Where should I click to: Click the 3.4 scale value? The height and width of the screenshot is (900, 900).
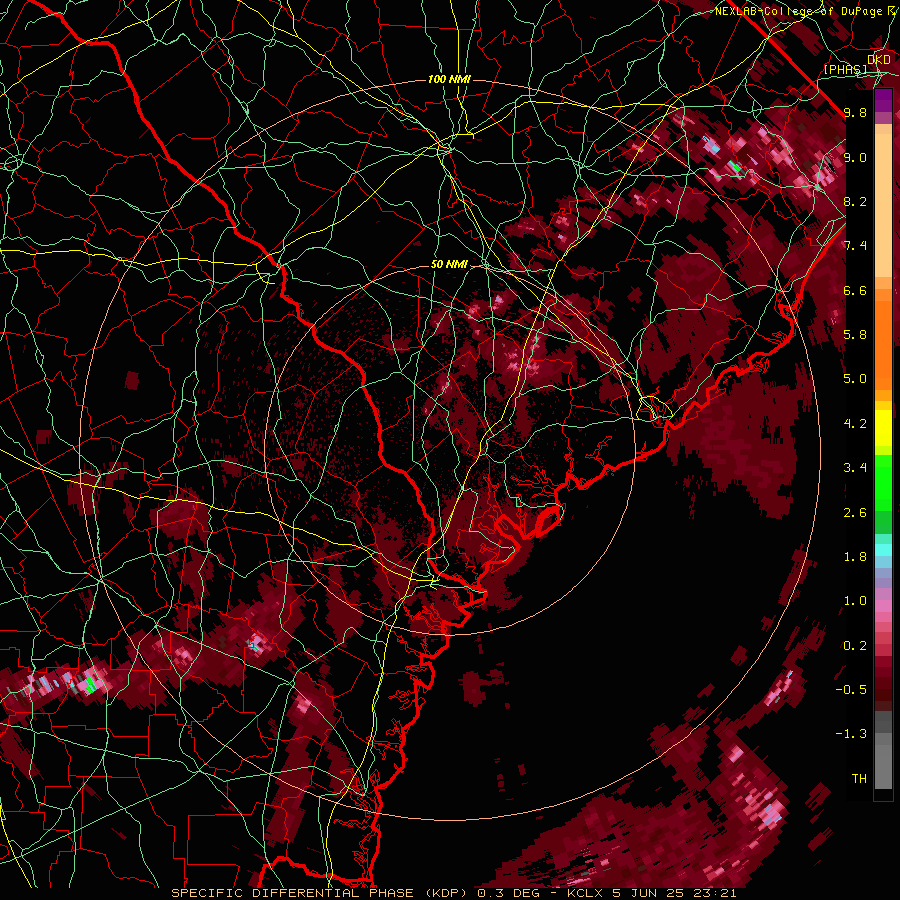(x=855, y=468)
